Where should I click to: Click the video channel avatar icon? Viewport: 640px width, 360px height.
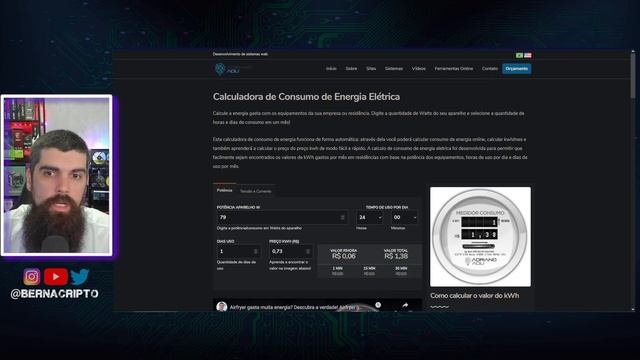pyautogui.click(x=222, y=307)
